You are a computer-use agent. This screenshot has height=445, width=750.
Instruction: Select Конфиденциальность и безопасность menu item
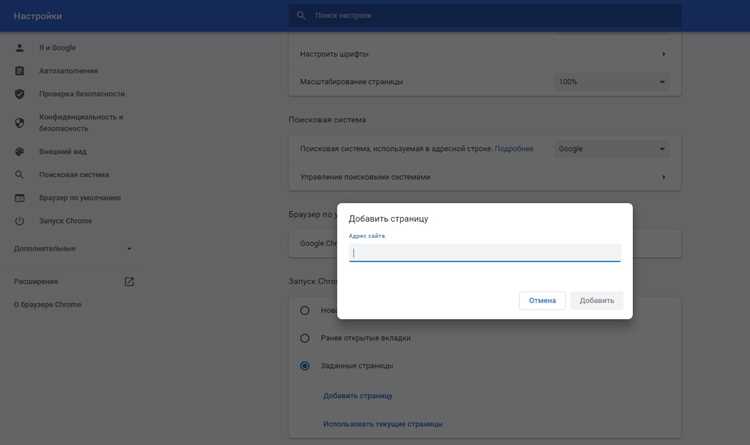(81, 122)
